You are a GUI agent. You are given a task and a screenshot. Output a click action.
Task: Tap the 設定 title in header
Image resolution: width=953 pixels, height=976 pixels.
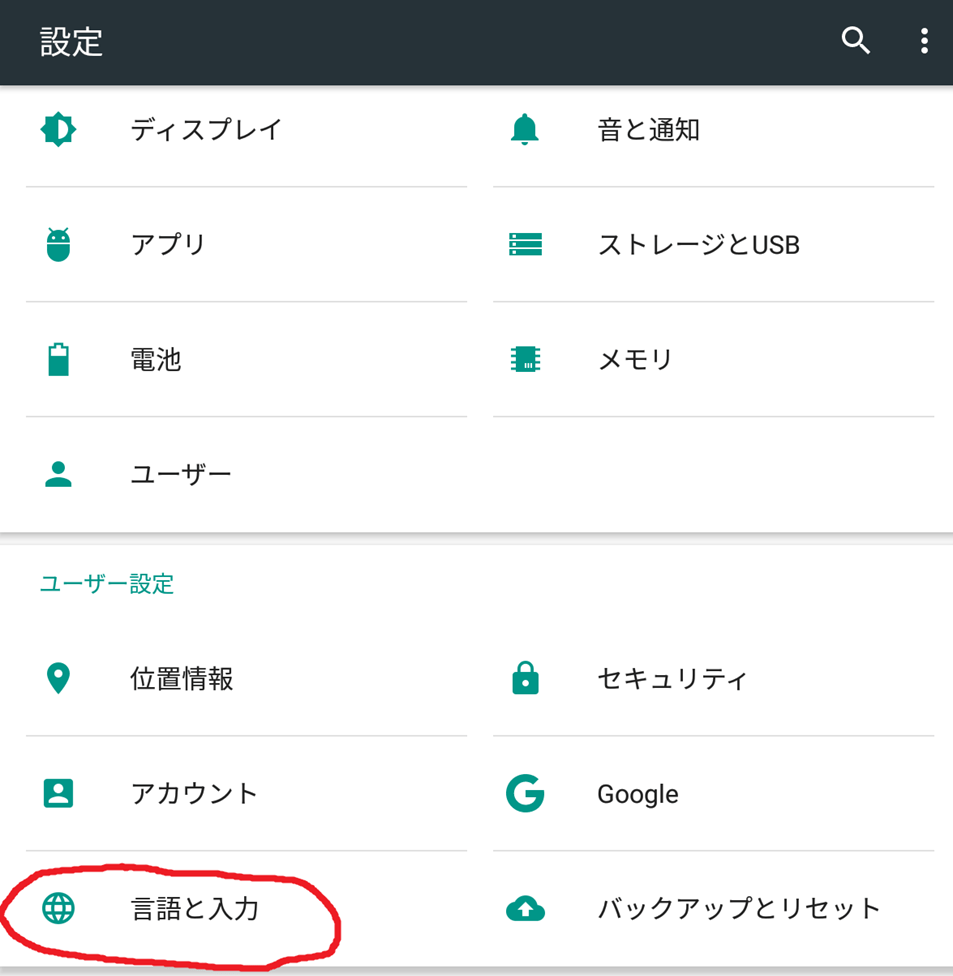click(x=72, y=42)
